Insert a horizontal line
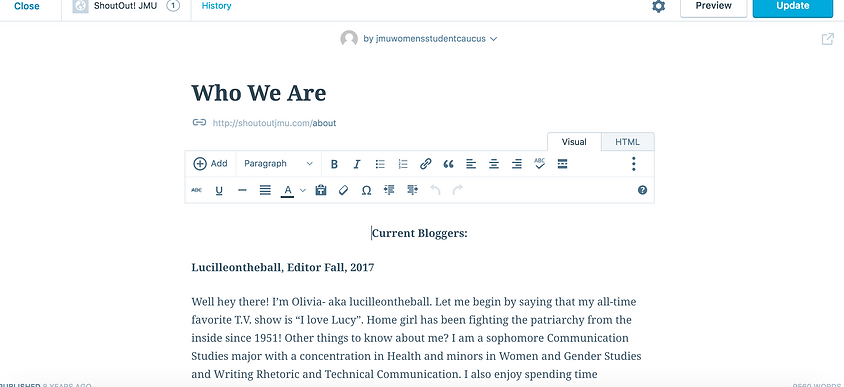This screenshot has height=387, width=844. (242, 190)
